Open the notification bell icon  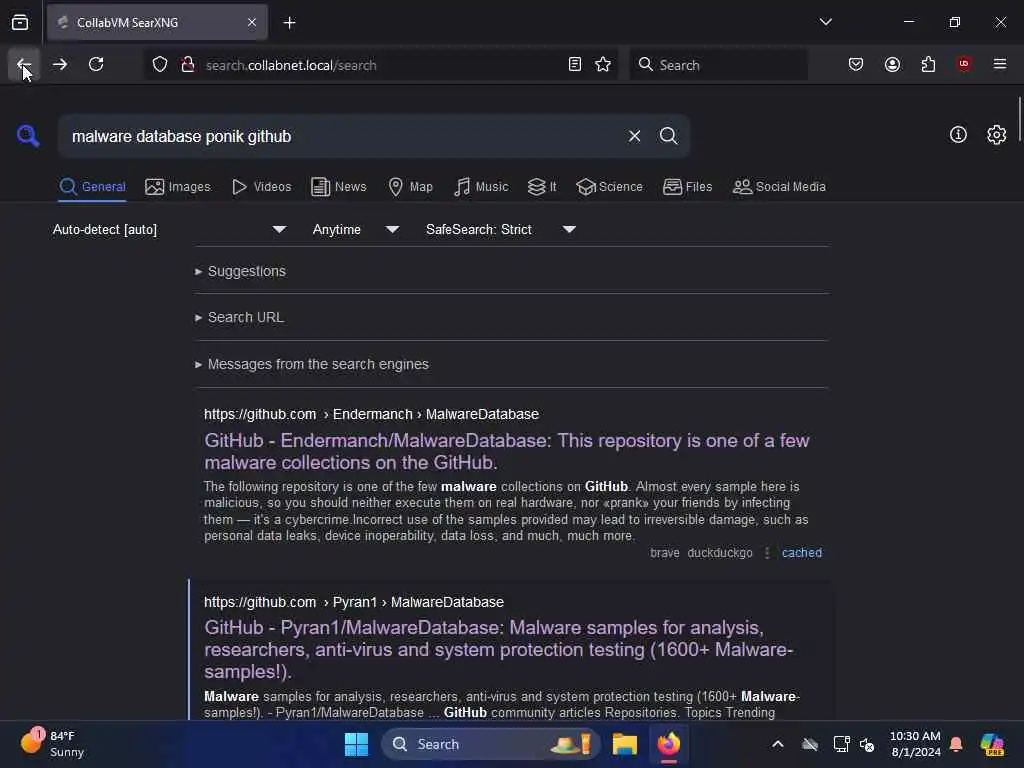pyautogui.click(x=956, y=744)
